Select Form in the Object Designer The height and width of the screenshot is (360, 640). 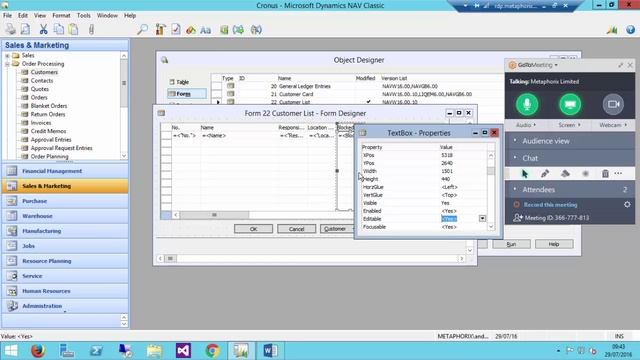(187, 94)
